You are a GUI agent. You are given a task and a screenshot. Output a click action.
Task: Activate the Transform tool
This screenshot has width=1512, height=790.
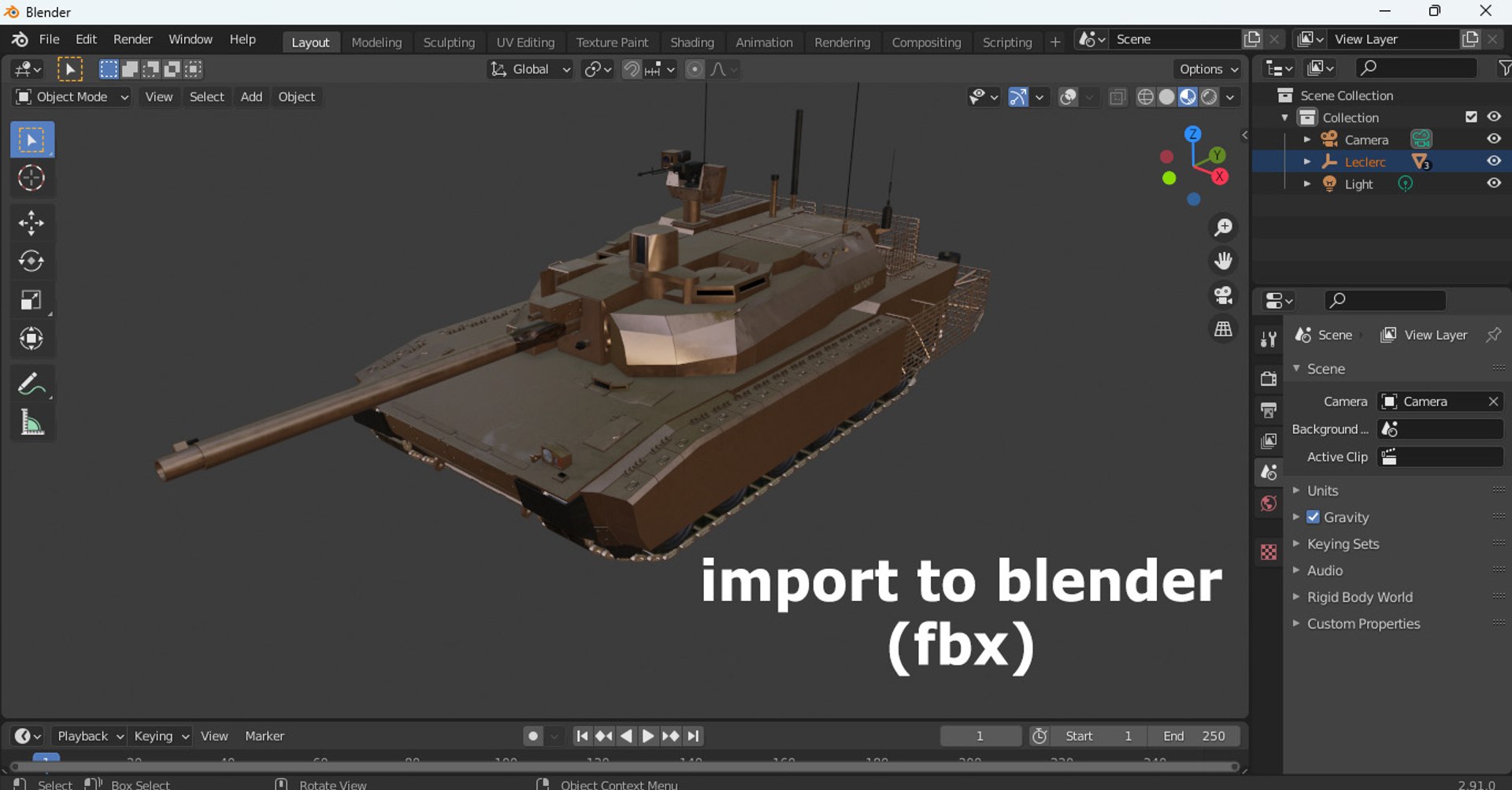31,339
